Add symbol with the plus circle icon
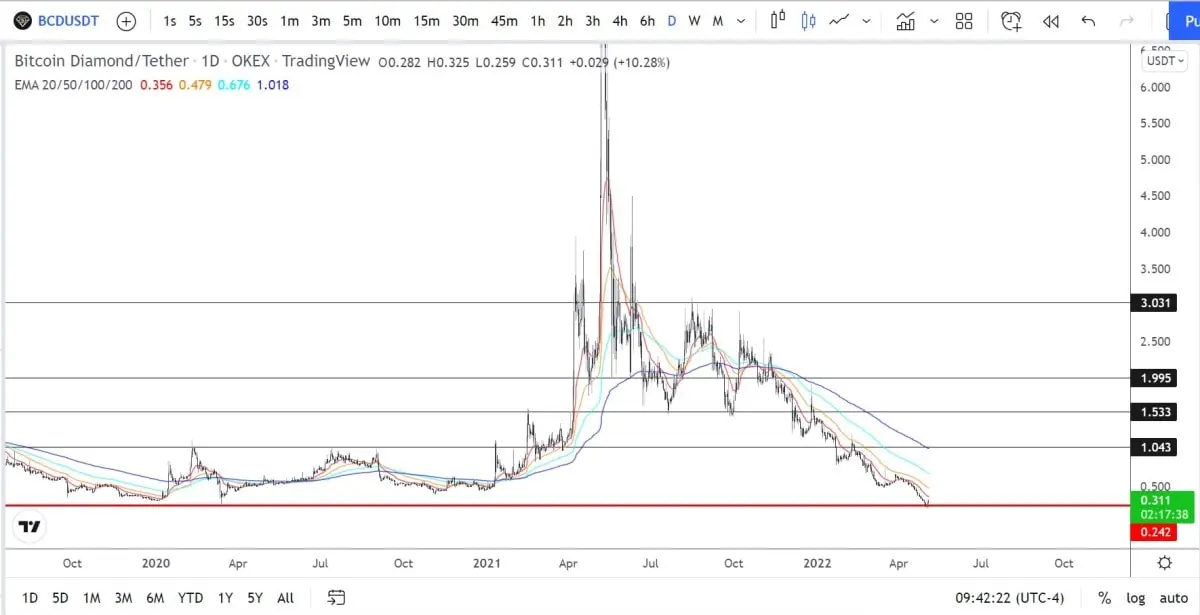 point(126,20)
